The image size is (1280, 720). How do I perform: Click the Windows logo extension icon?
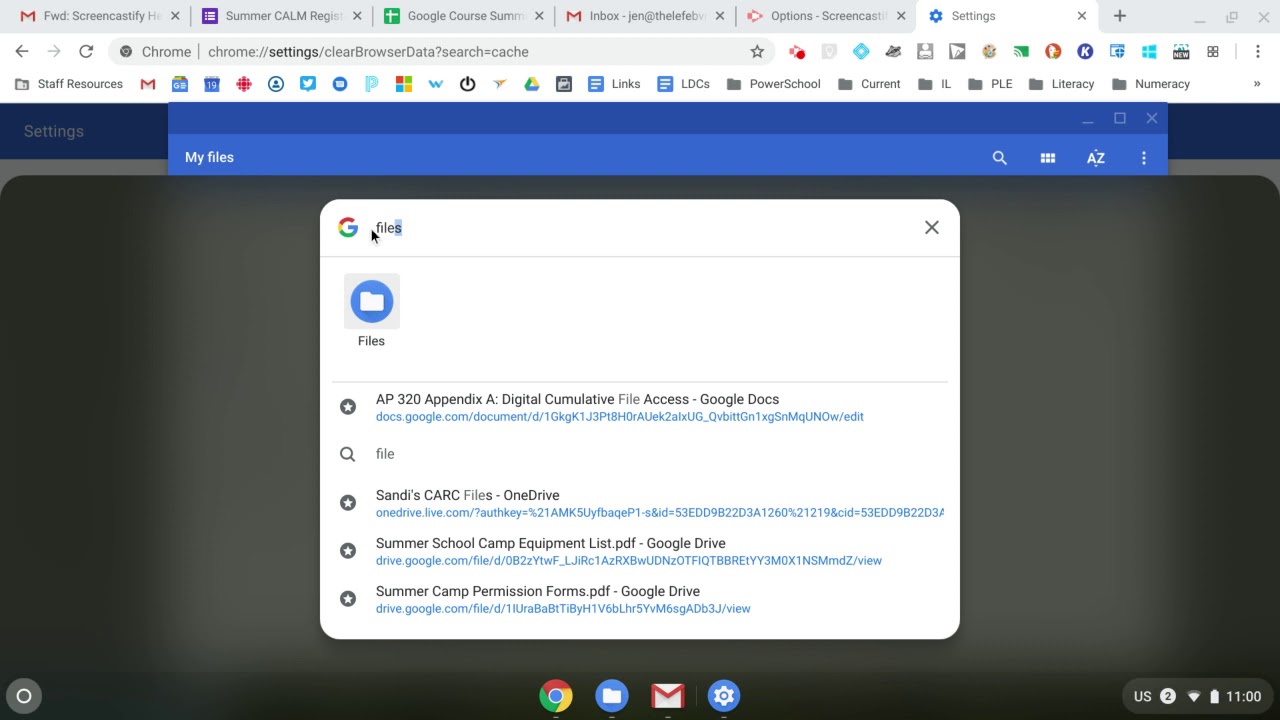click(x=1149, y=52)
